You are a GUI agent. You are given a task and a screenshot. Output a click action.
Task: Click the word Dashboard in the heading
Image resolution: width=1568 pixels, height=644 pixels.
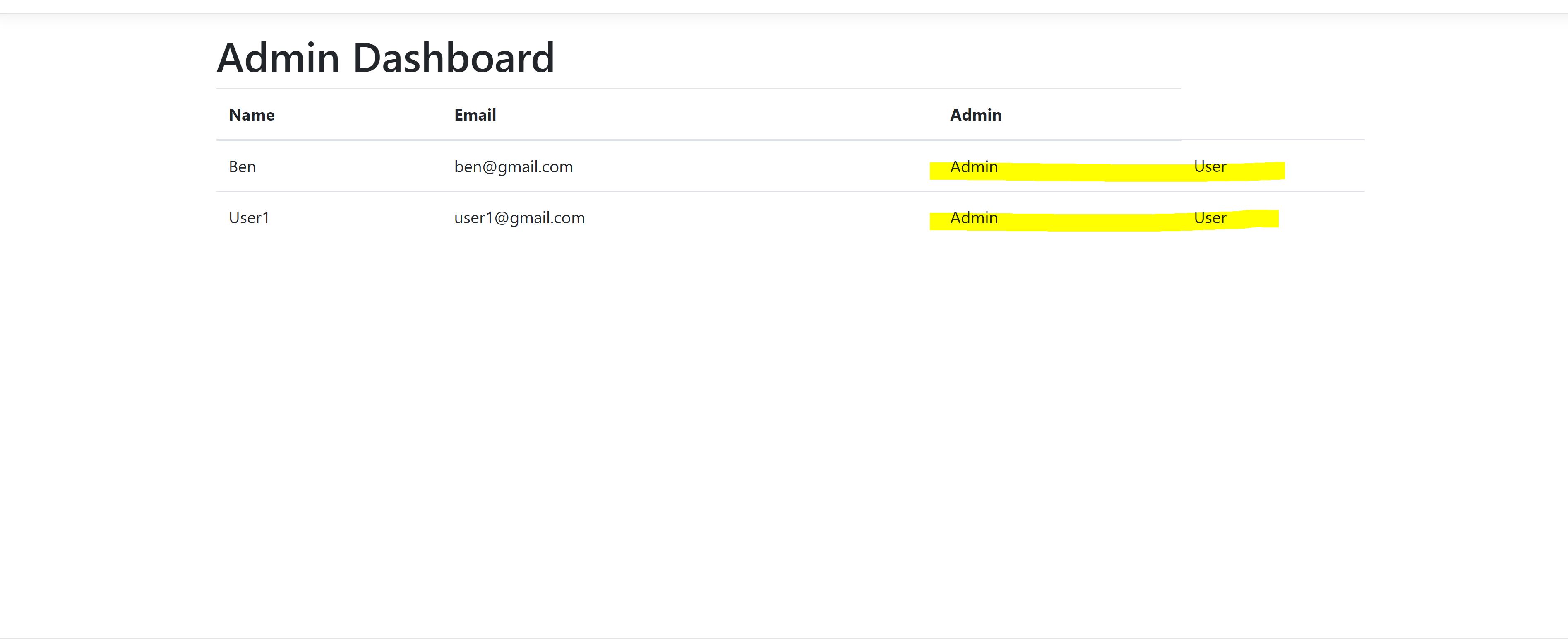(x=454, y=58)
